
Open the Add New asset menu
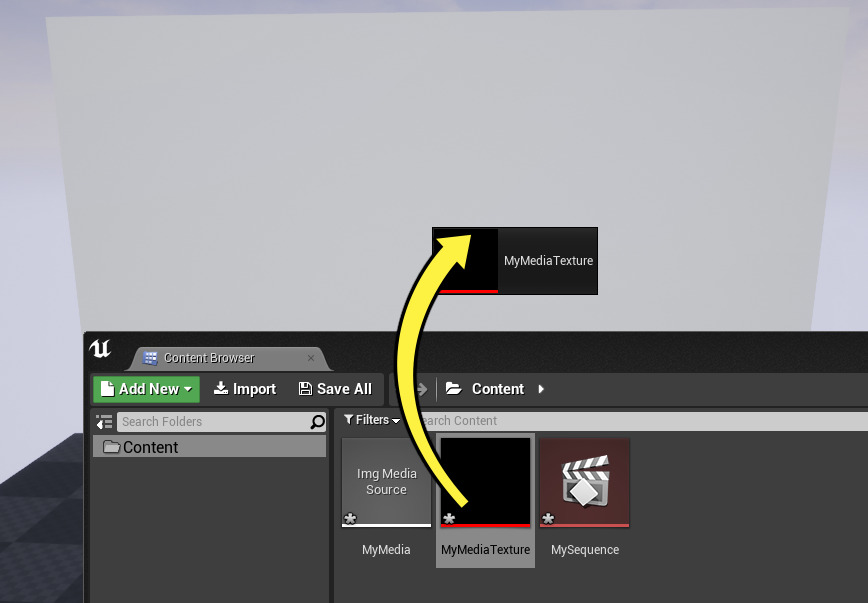(146, 389)
